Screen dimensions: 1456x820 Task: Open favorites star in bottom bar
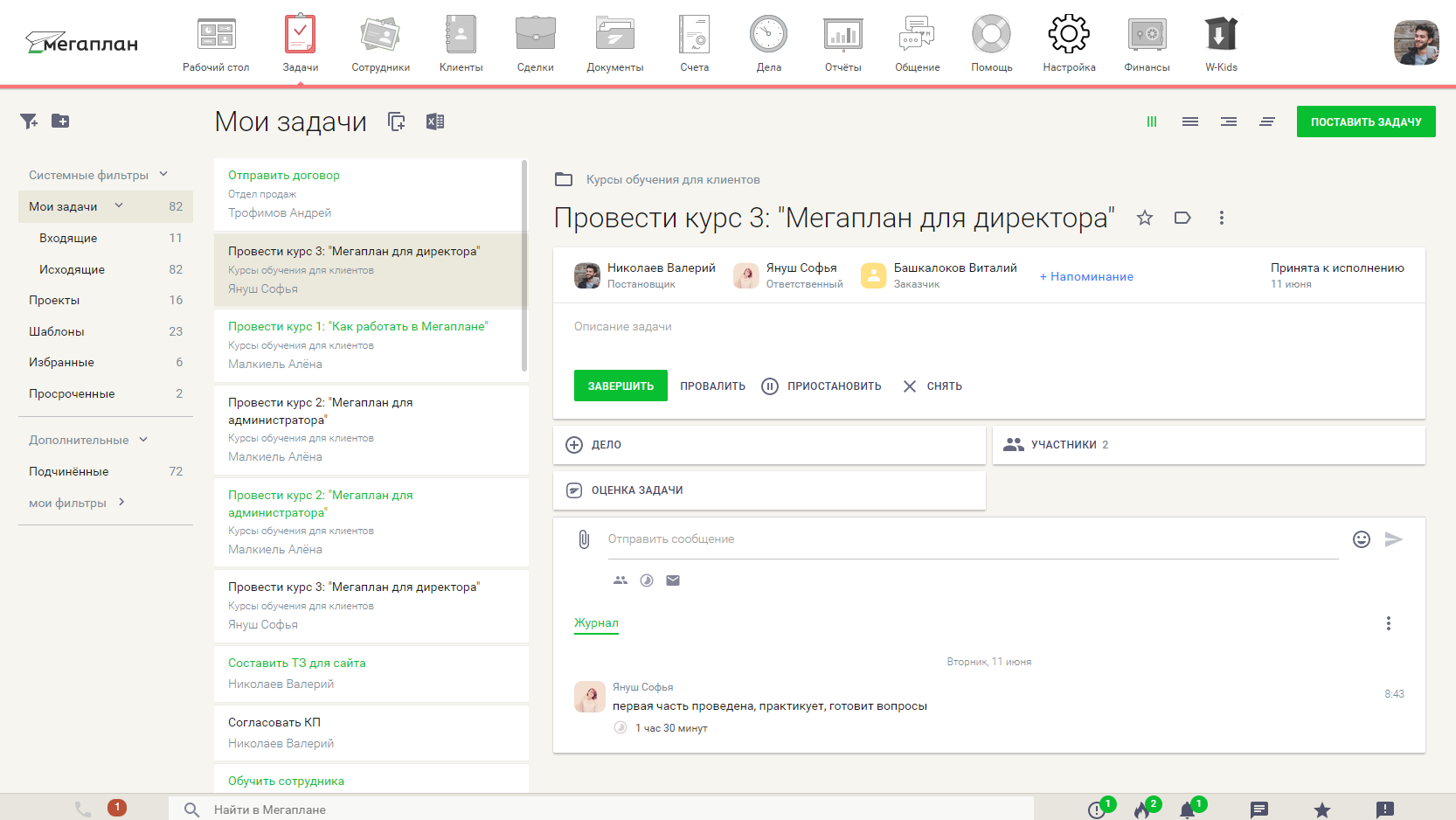click(1322, 810)
